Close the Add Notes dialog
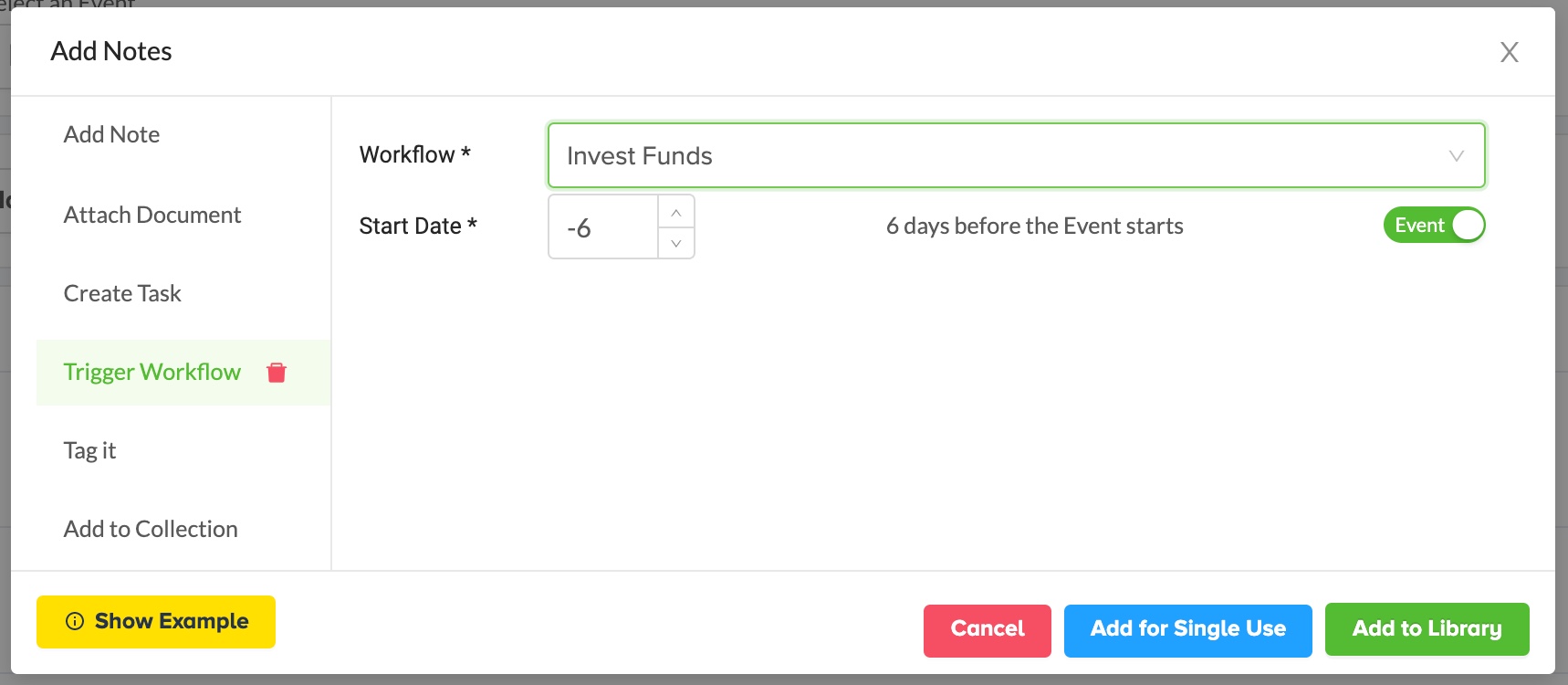This screenshot has width=1568, height=685. (1509, 52)
